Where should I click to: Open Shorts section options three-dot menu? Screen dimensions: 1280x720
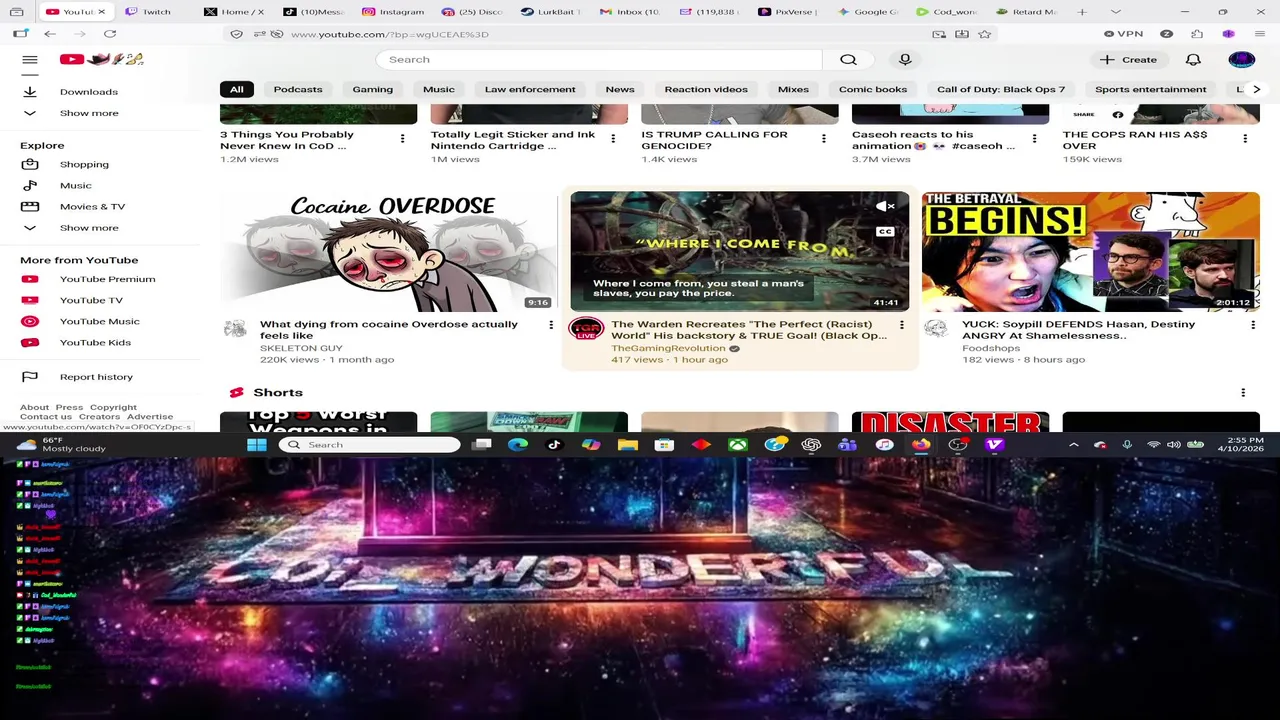click(1243, 393)
